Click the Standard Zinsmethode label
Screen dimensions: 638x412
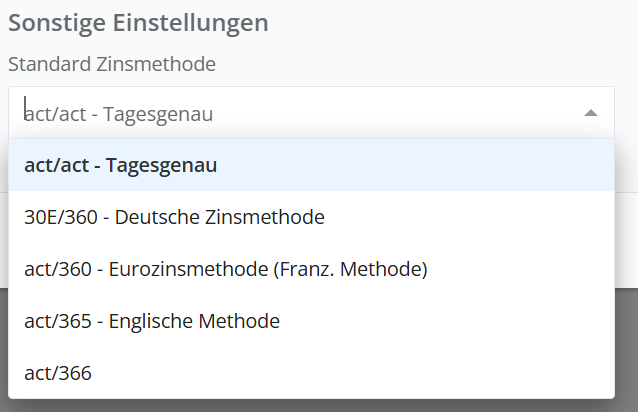pyautogui.click(x=112, y=63)
